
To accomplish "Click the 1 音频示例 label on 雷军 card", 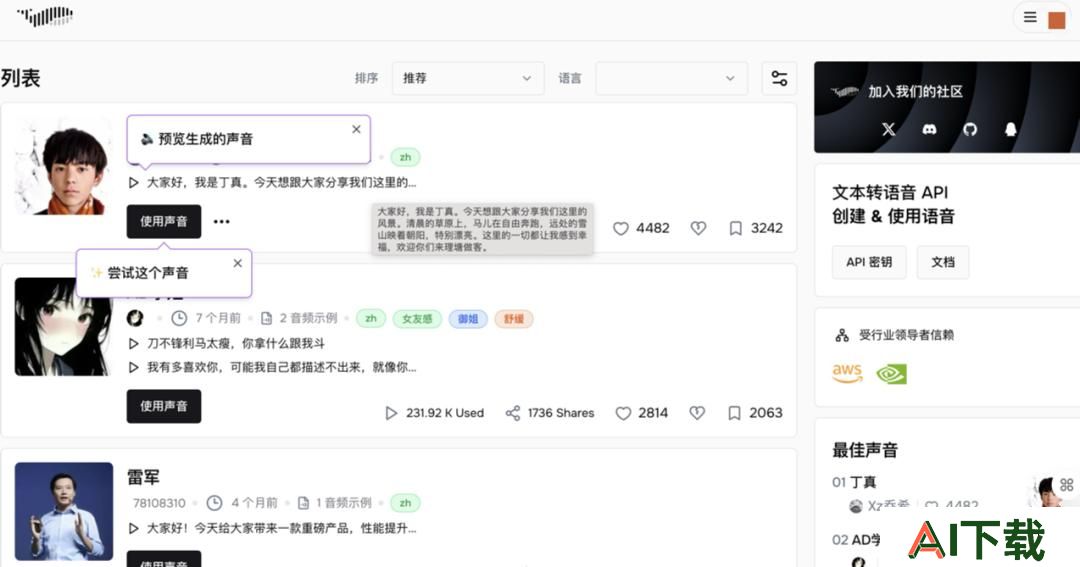I will [x=343, y=503].
